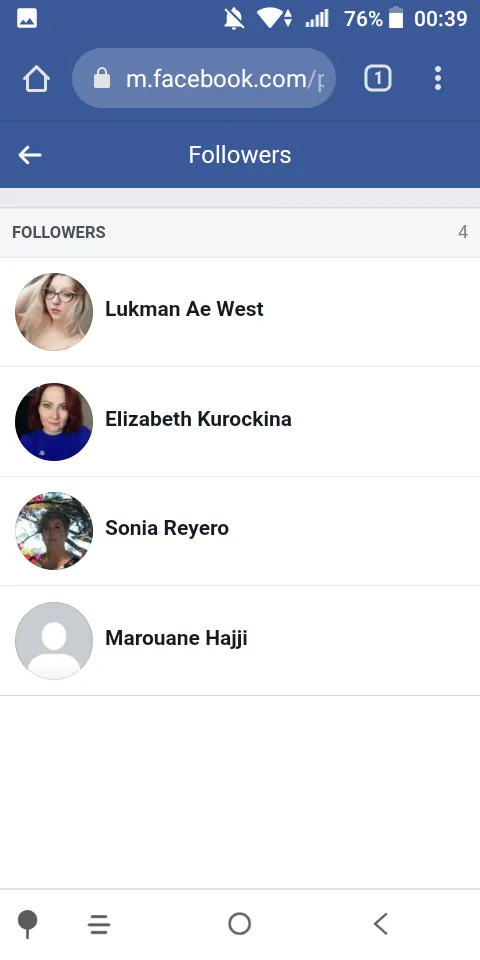
Task: Open Elizabeth Kurockina profile picture
Action: point(54,421)
